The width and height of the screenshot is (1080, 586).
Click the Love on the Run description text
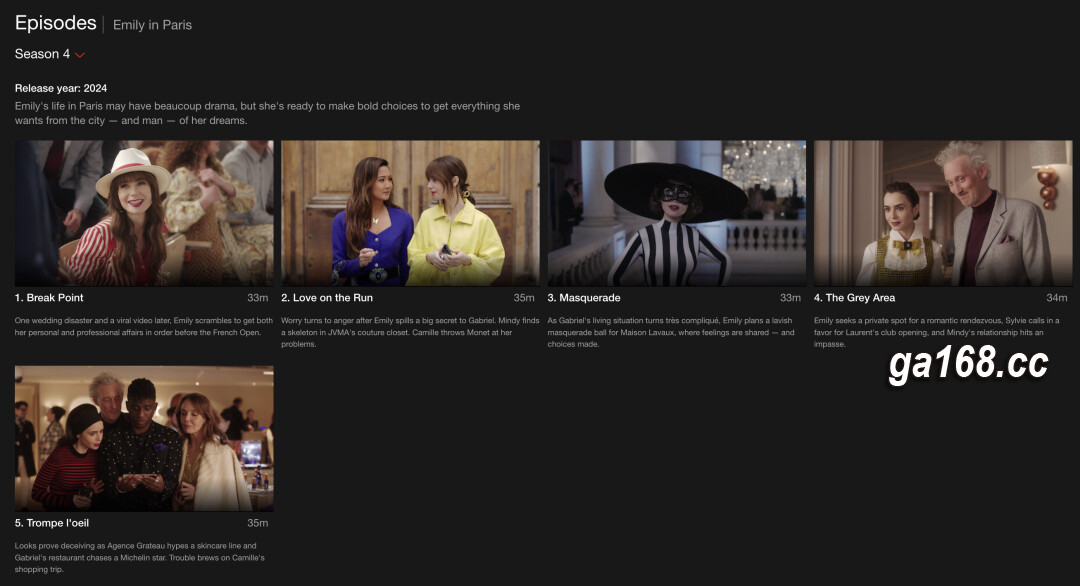pyautogui.click(x=411, y=332)
